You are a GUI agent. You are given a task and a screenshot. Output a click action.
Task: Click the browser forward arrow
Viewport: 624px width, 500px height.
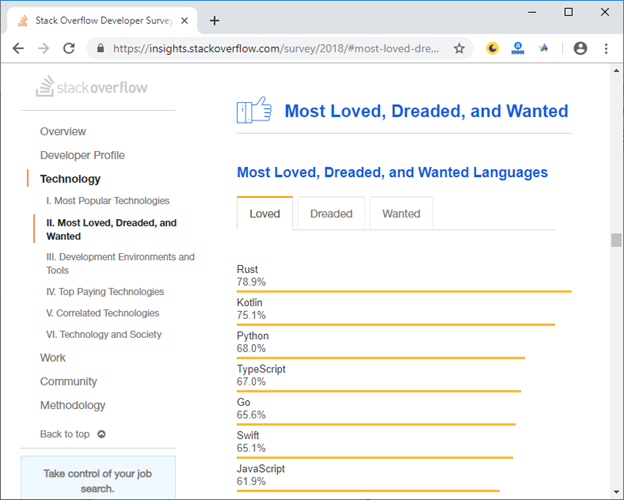point(43,49)
